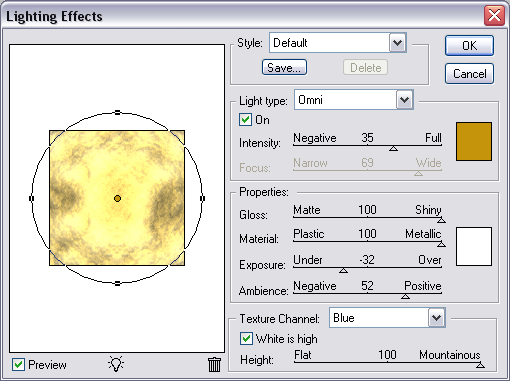Select the orange light center point in preview
510x381 pixels.
[x=117, y=198]
